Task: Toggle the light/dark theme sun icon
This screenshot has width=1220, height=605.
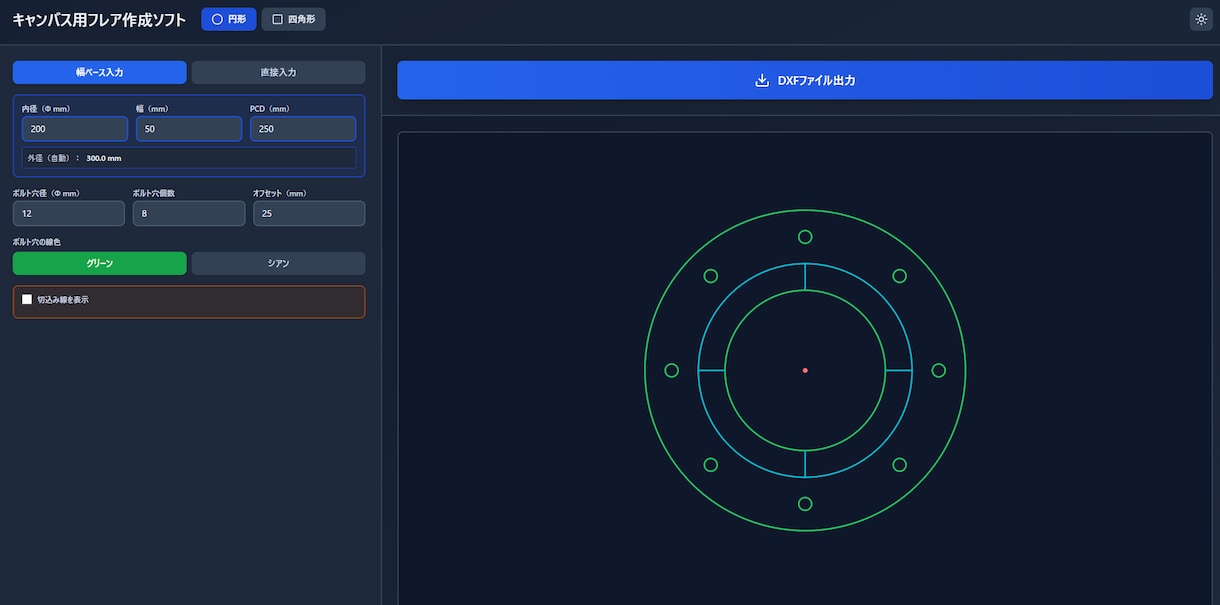Action: [x=1201, y=19]
